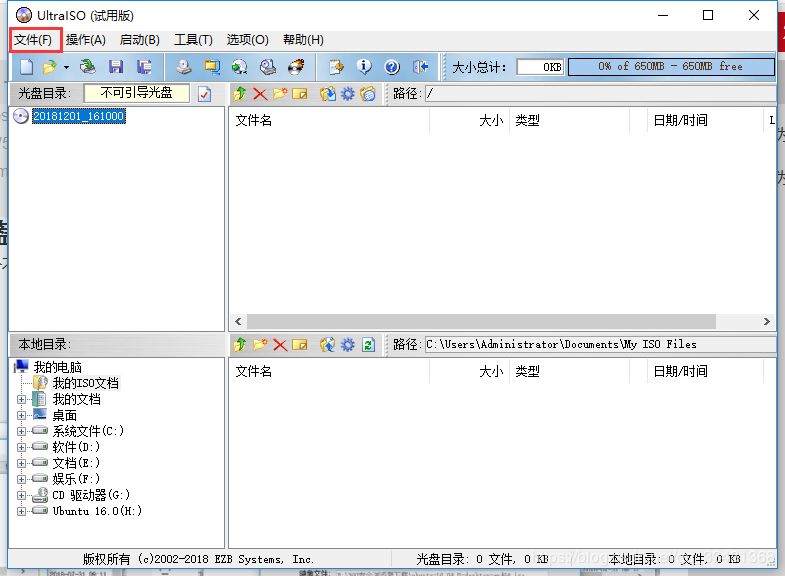Click the document-with-arrow icon left of Info
Screen dimensions: 785x576
[x=336, y=67]
